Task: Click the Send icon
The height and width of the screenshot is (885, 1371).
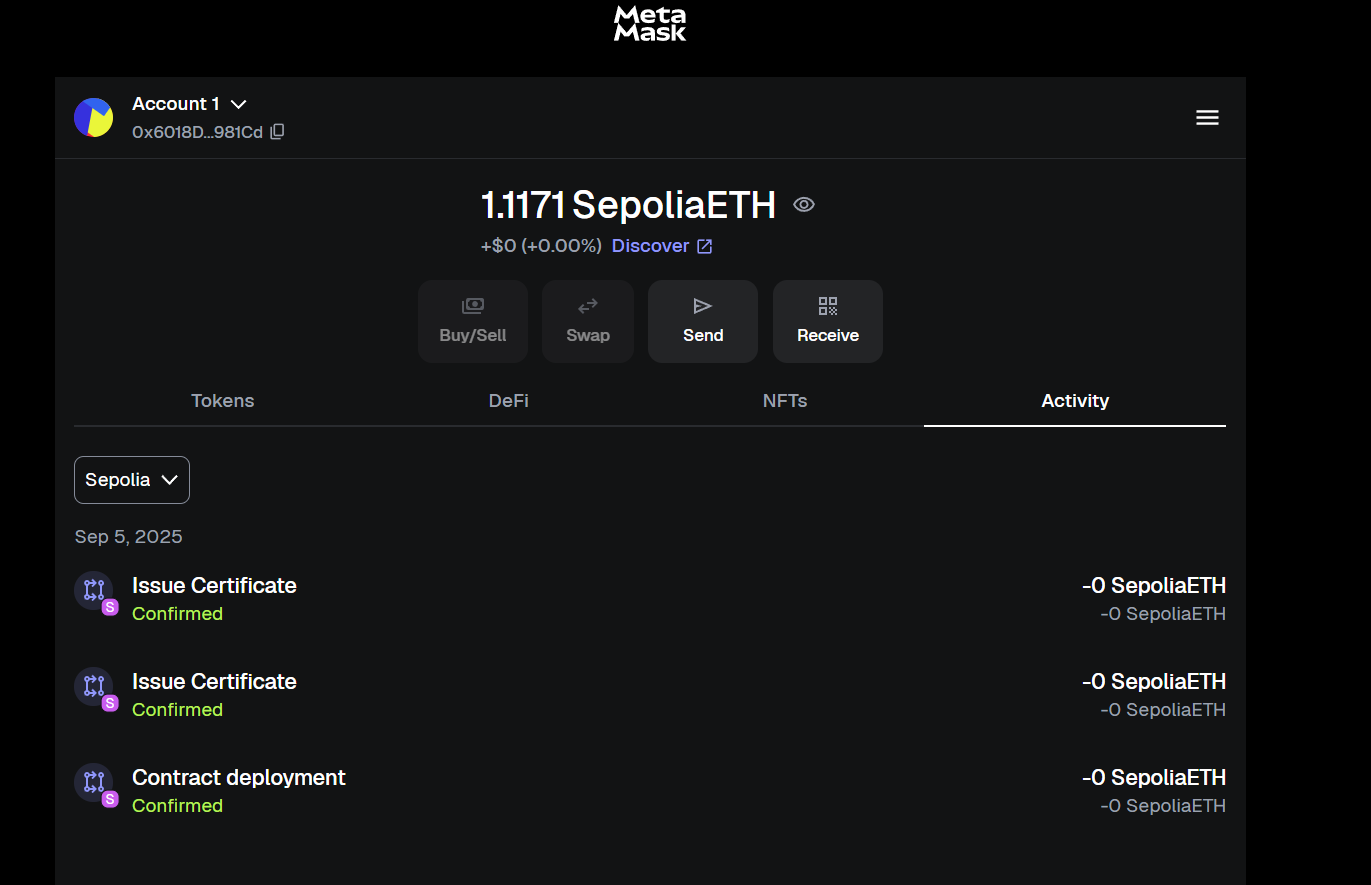Action: 702,307
